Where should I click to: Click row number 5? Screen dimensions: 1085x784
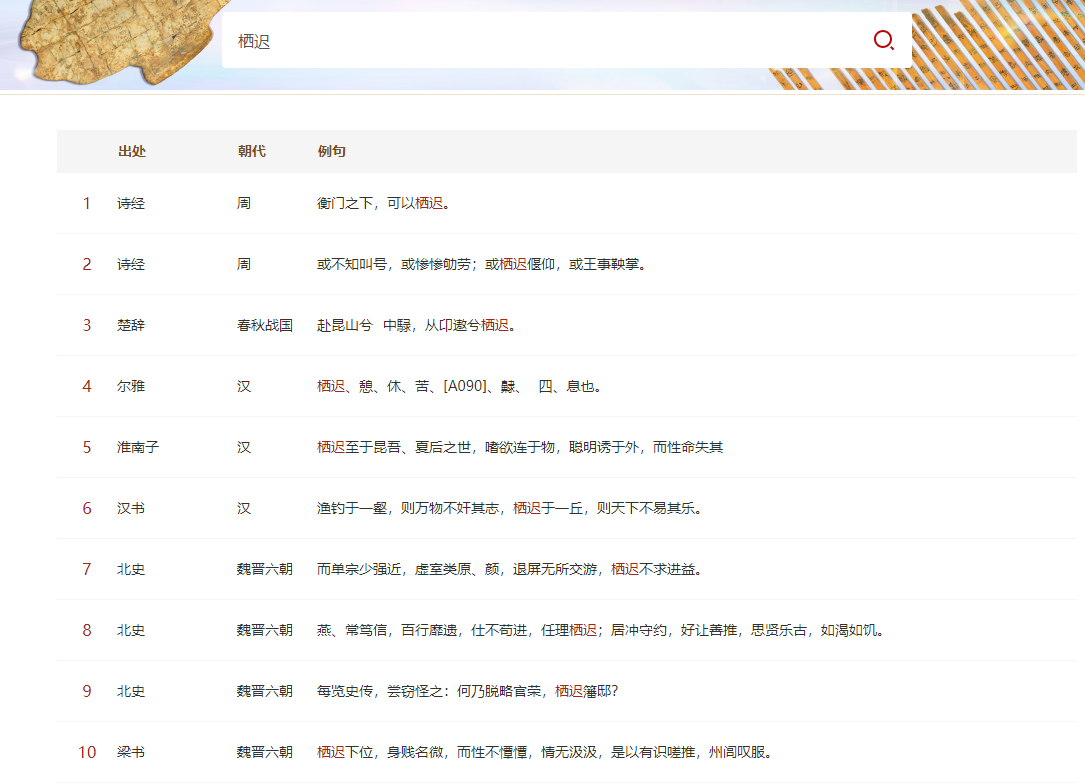click(86, 447)
